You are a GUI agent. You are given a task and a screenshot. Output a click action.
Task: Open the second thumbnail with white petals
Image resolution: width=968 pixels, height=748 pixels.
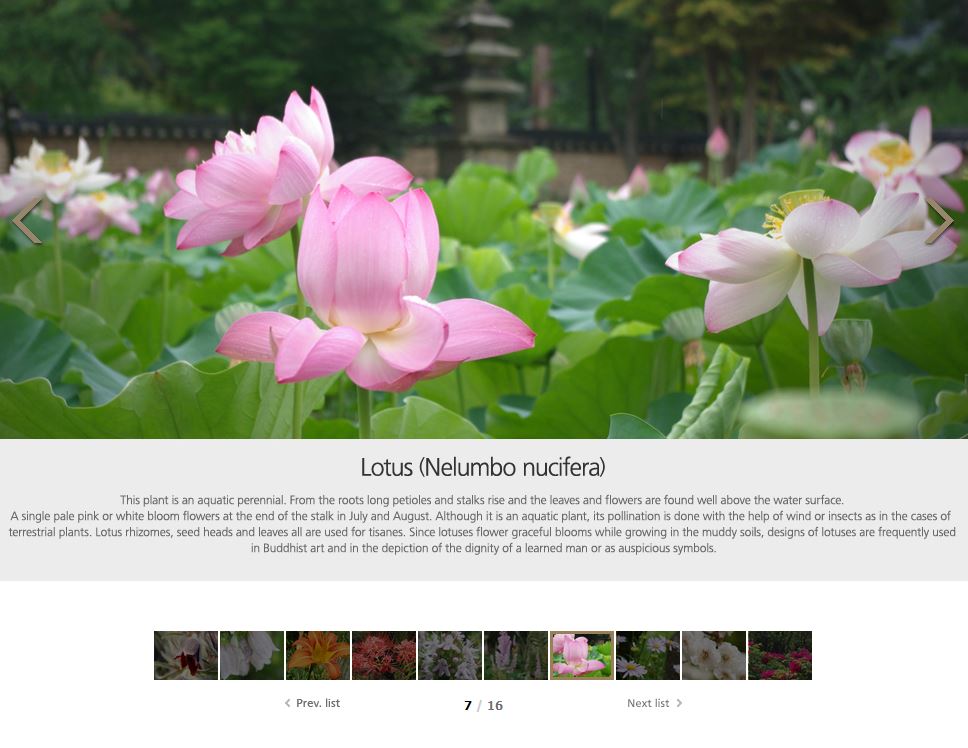(252, 655)
